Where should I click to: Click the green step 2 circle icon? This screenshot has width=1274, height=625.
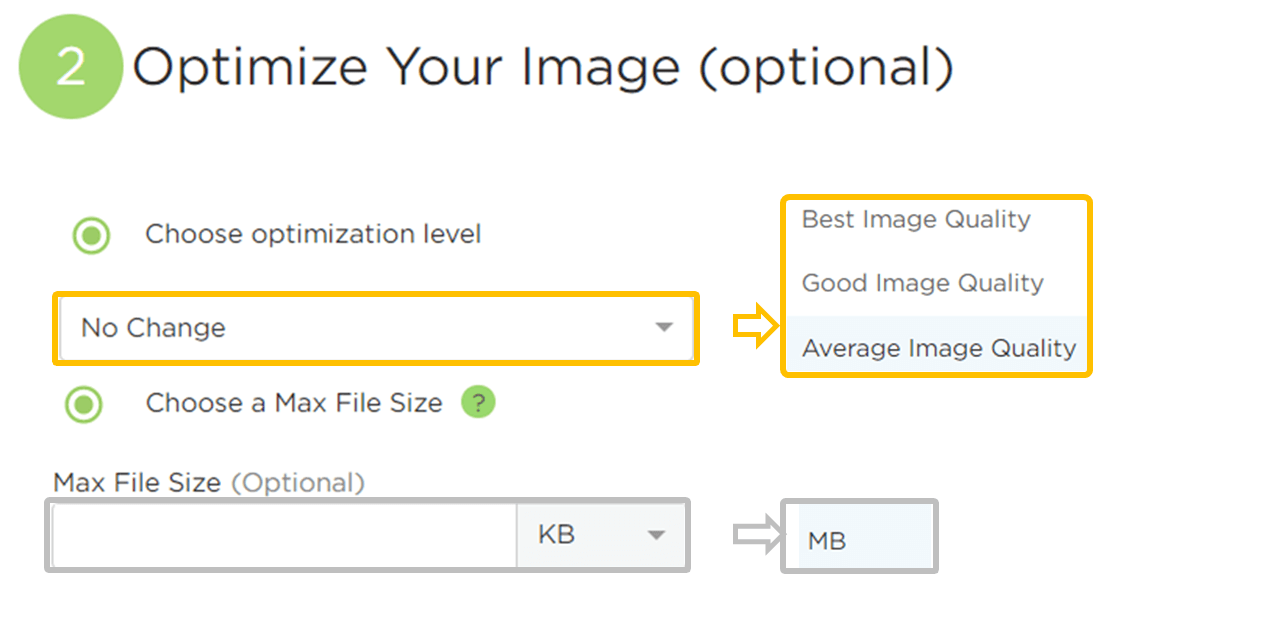pos(70,67)
